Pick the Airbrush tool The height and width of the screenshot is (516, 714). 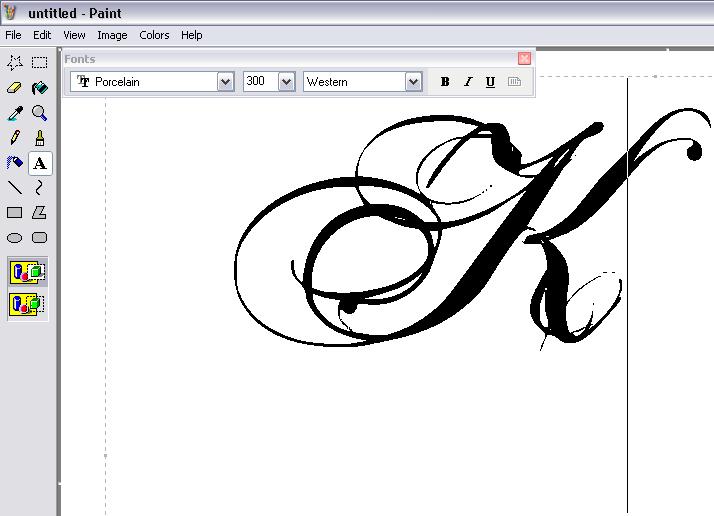(15, 163)
